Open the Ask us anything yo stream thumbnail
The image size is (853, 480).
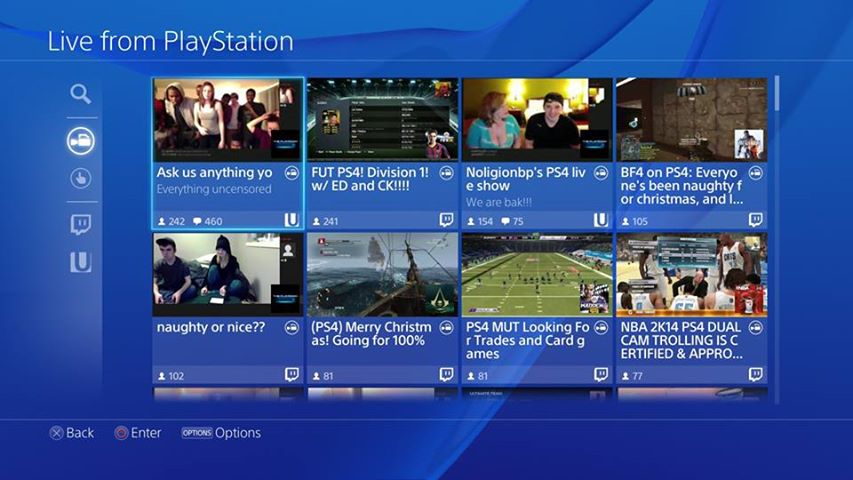pyautogui.click(x=227, y=120)
